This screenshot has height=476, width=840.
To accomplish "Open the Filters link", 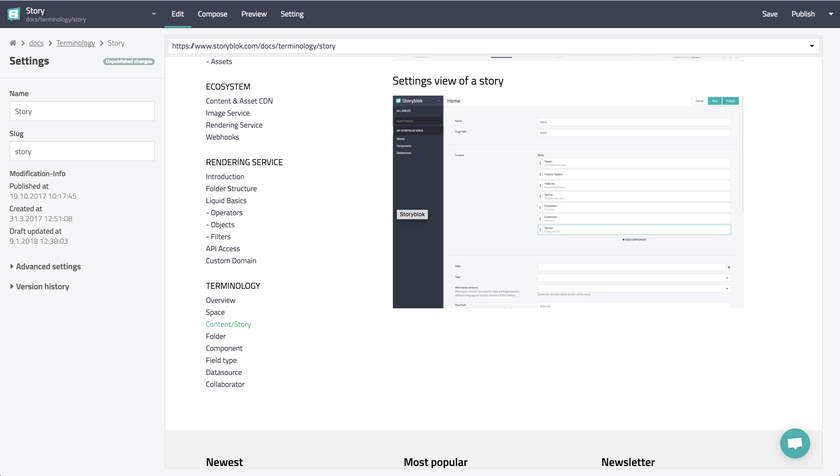I will point(218,237).
